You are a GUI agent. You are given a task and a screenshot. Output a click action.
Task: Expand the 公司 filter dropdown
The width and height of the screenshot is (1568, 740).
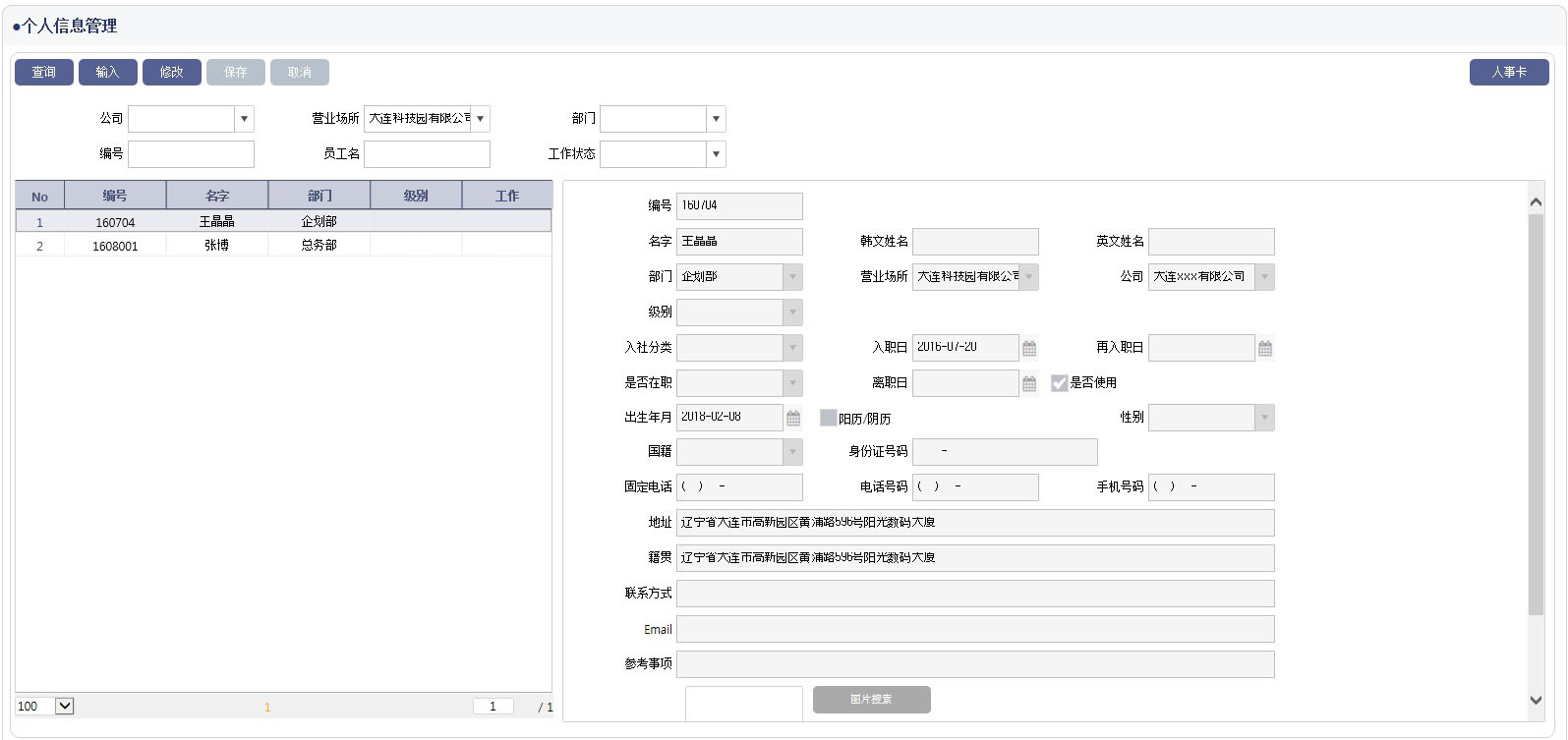tap(244, 119)
